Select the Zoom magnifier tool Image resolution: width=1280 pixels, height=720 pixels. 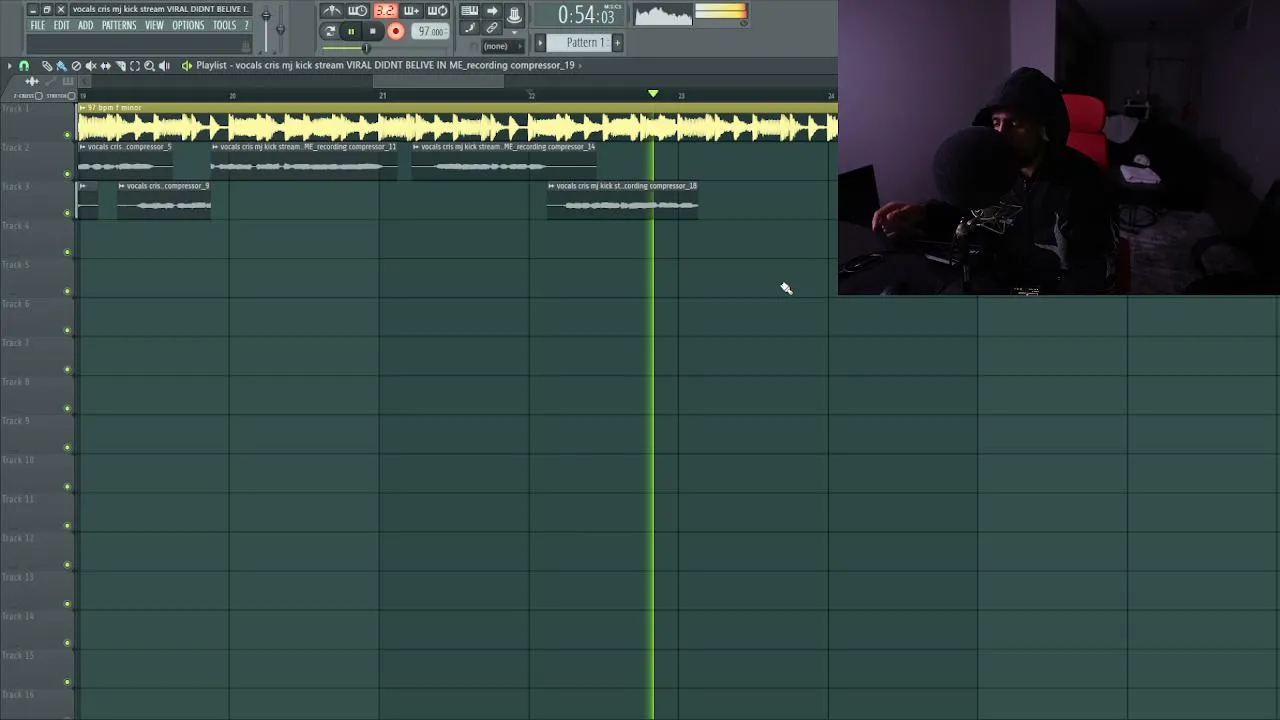point(150,66)
